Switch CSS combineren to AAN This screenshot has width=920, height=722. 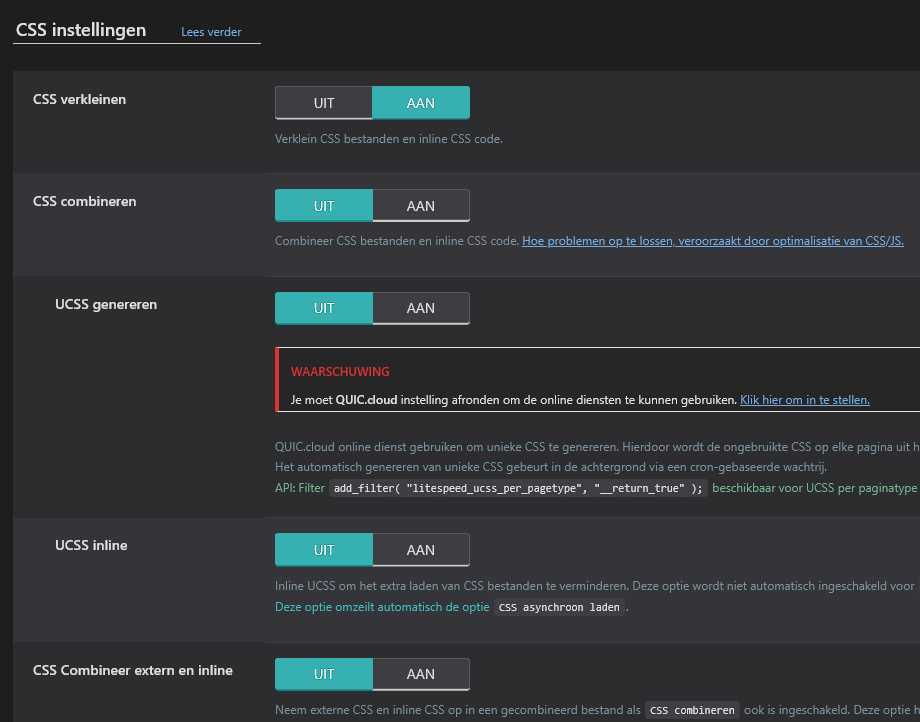point(420,206)
